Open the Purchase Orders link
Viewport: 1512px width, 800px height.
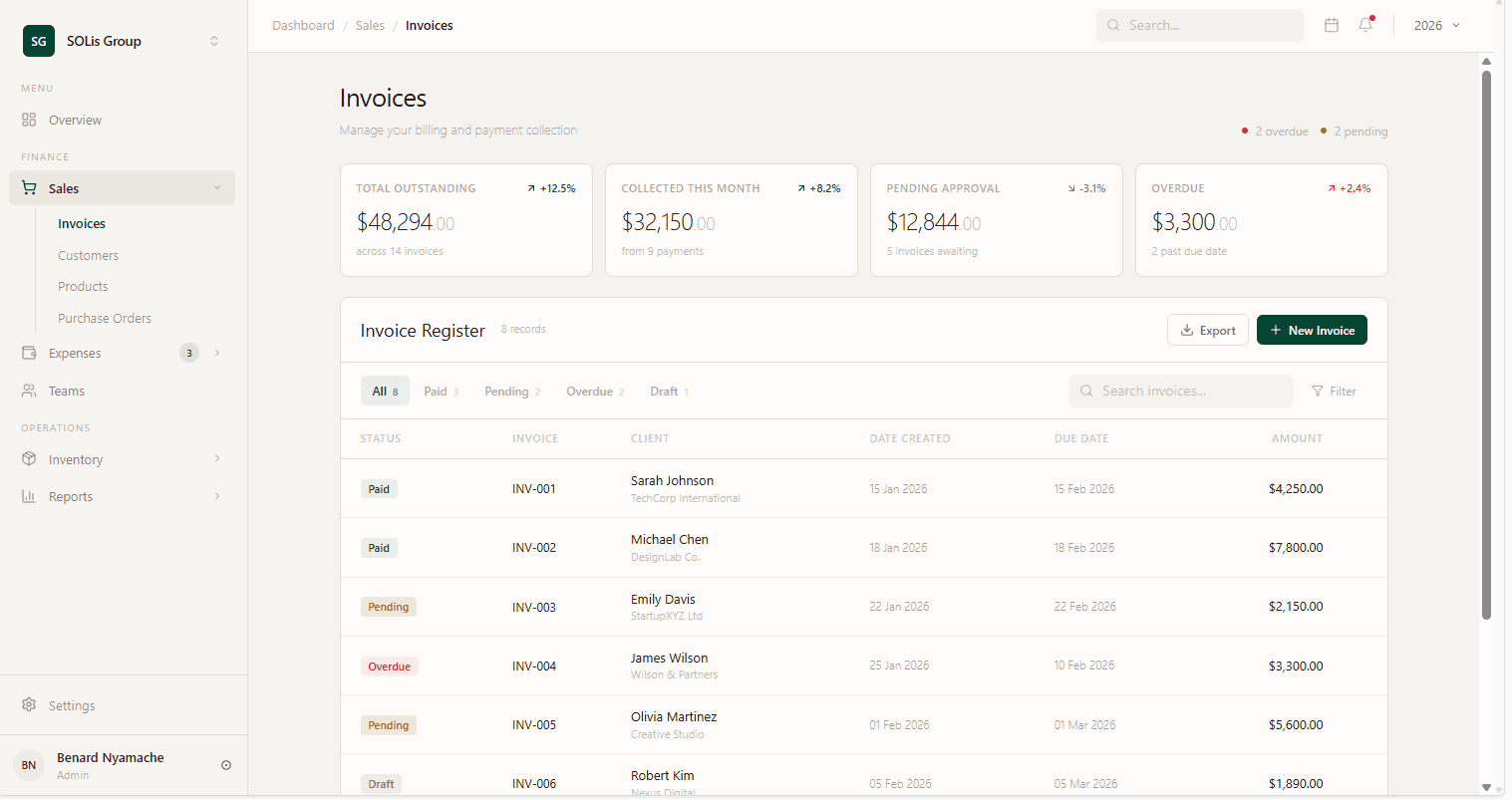105,318
